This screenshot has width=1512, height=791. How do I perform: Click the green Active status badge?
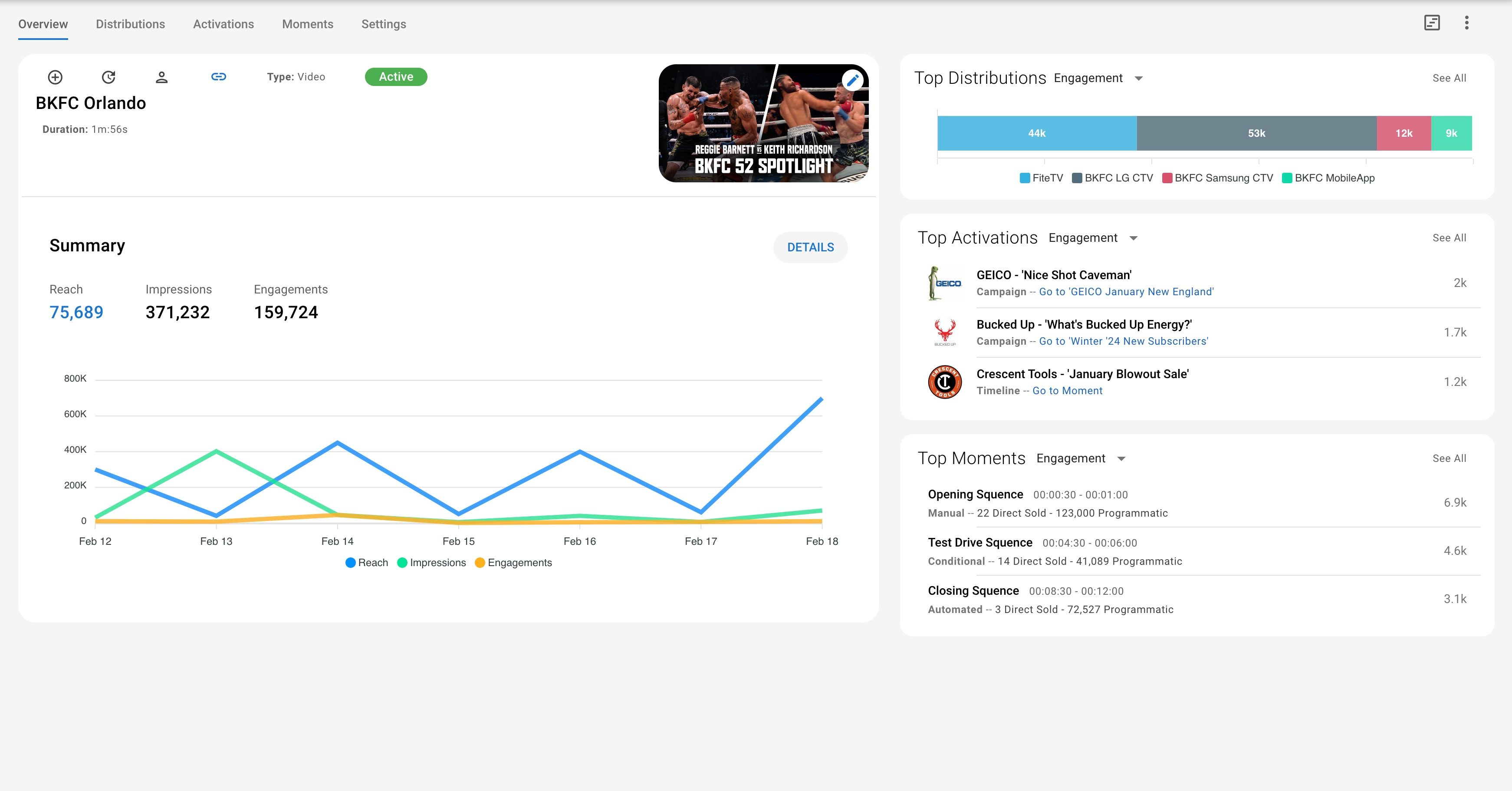pyautogui.click(x=396, y=77)
